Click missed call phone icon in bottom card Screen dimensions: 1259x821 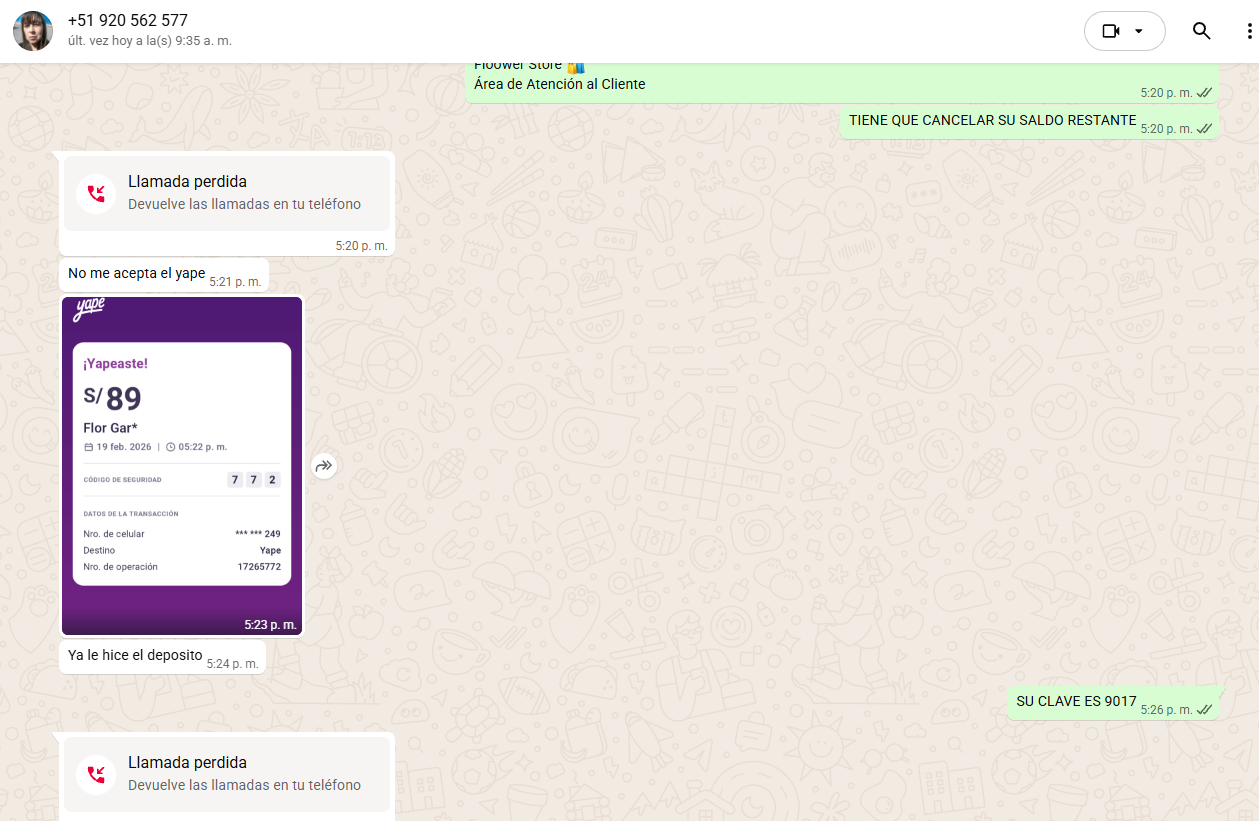pyautogui.click(x=96, y=774)
